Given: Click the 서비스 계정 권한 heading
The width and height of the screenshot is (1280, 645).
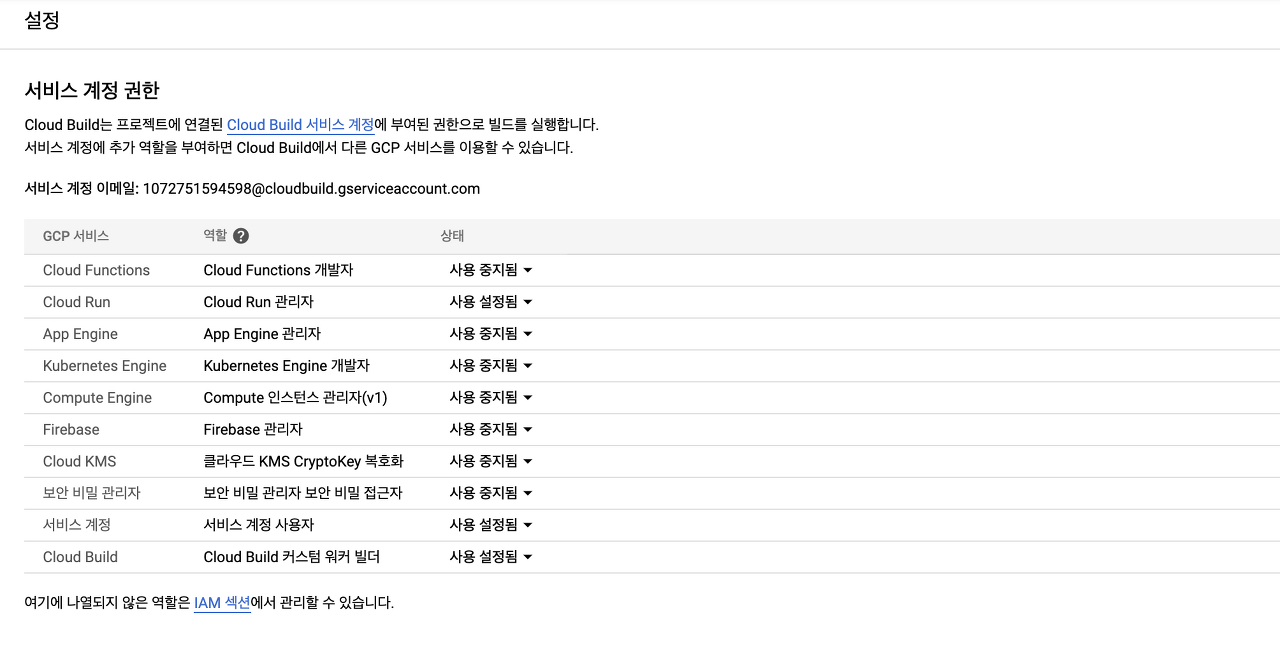Looking at the screenshot, I should 92,90.
